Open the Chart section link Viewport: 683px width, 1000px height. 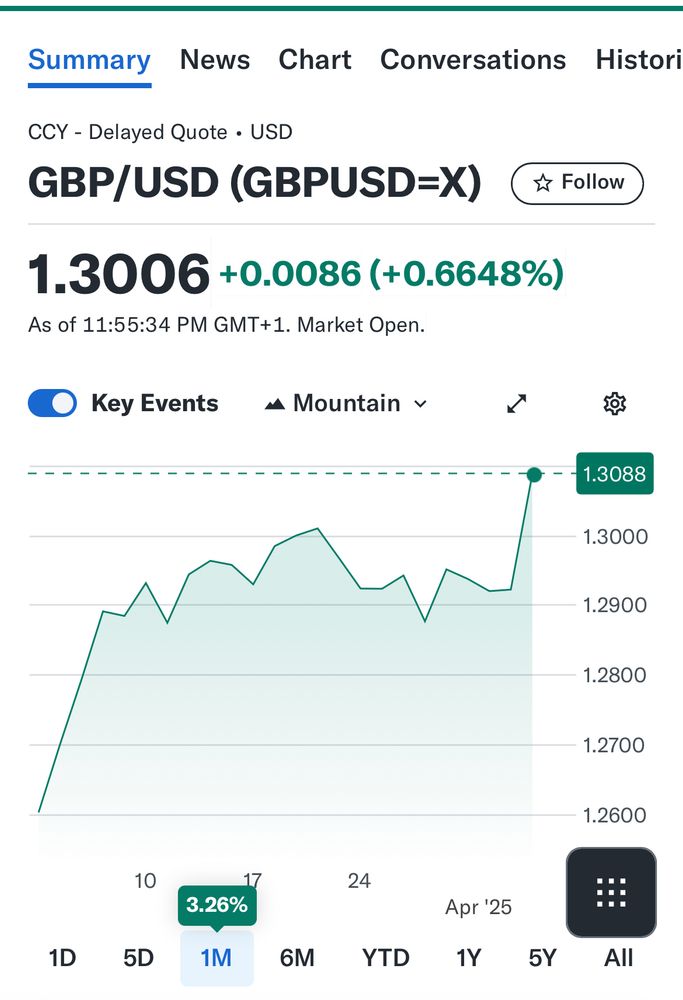[x=315, y=60]
